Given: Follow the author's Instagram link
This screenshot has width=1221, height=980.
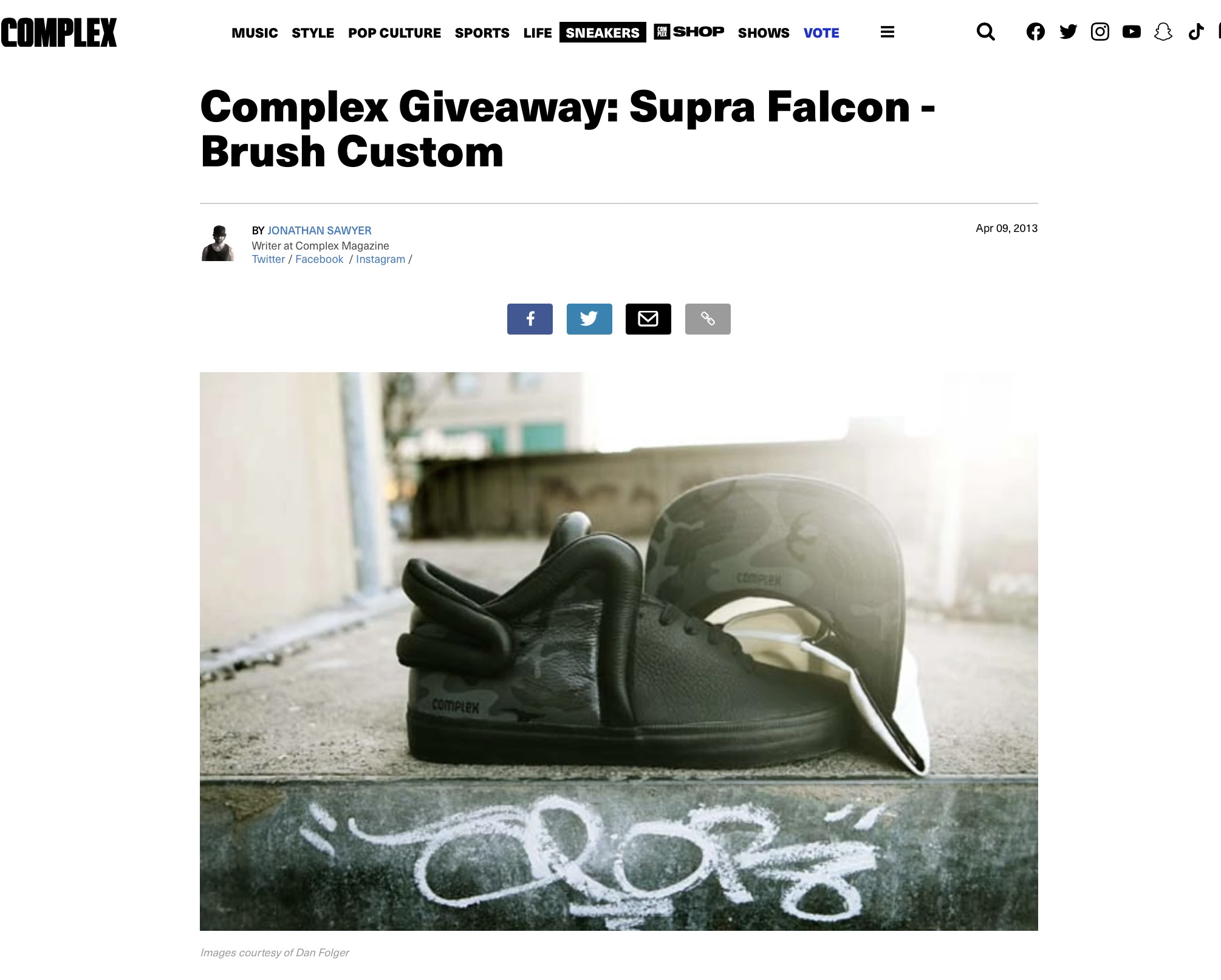Looking at the screenshot, I should [x=380, y=259].
